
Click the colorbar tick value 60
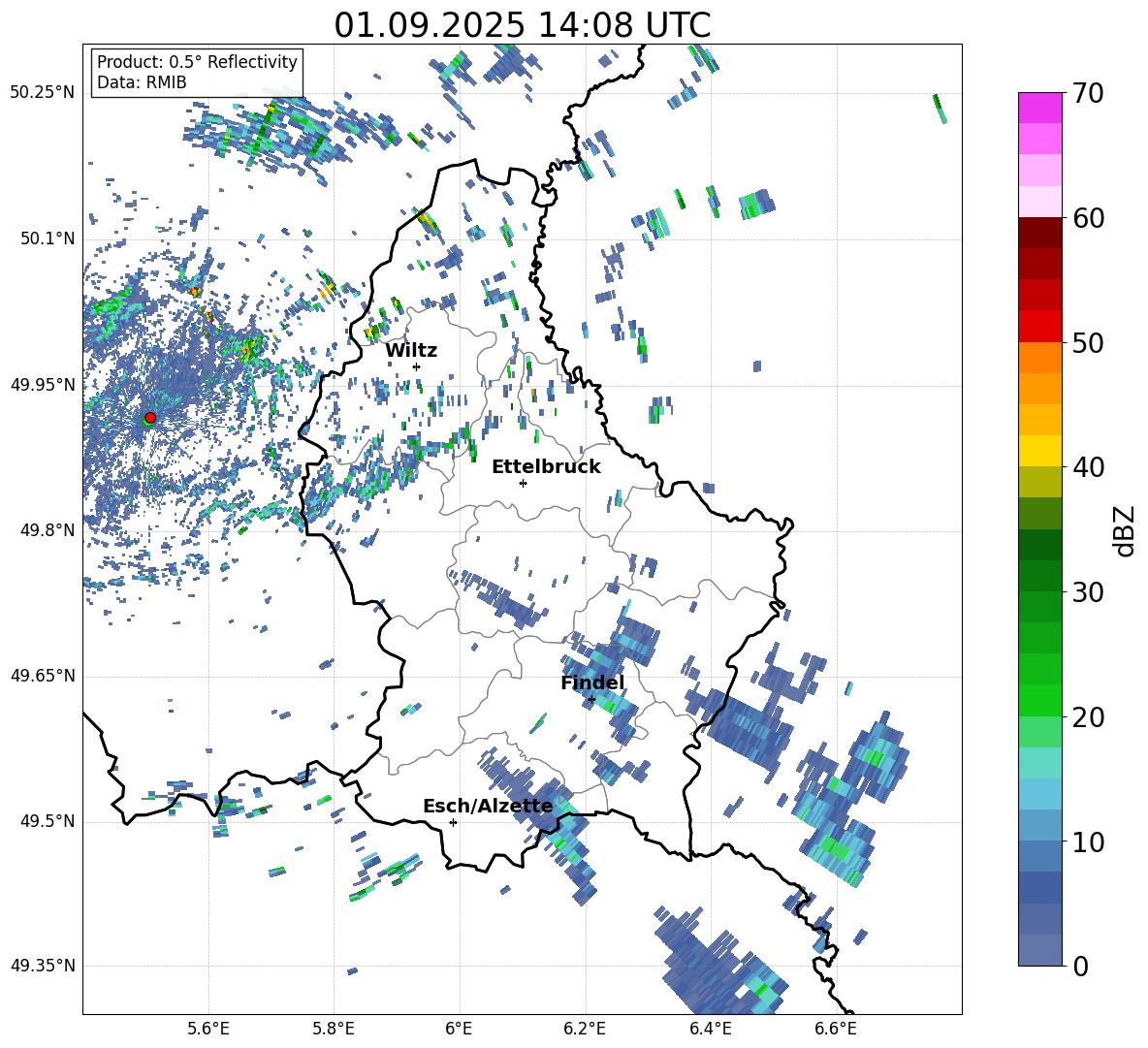1088,218
